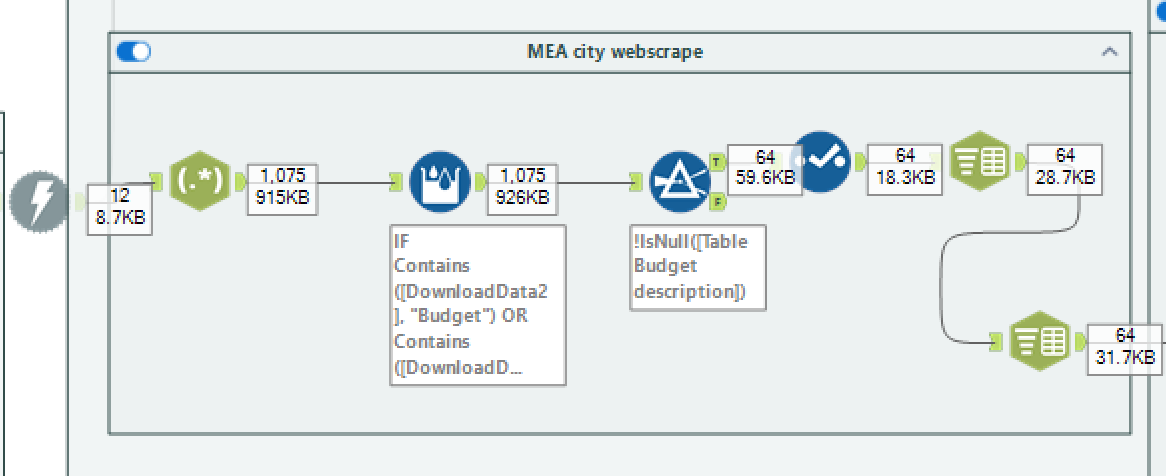This screenshot has height=476, width=1166.
Task: Click the 64 records 31.7KB label
Action: 1124,350
